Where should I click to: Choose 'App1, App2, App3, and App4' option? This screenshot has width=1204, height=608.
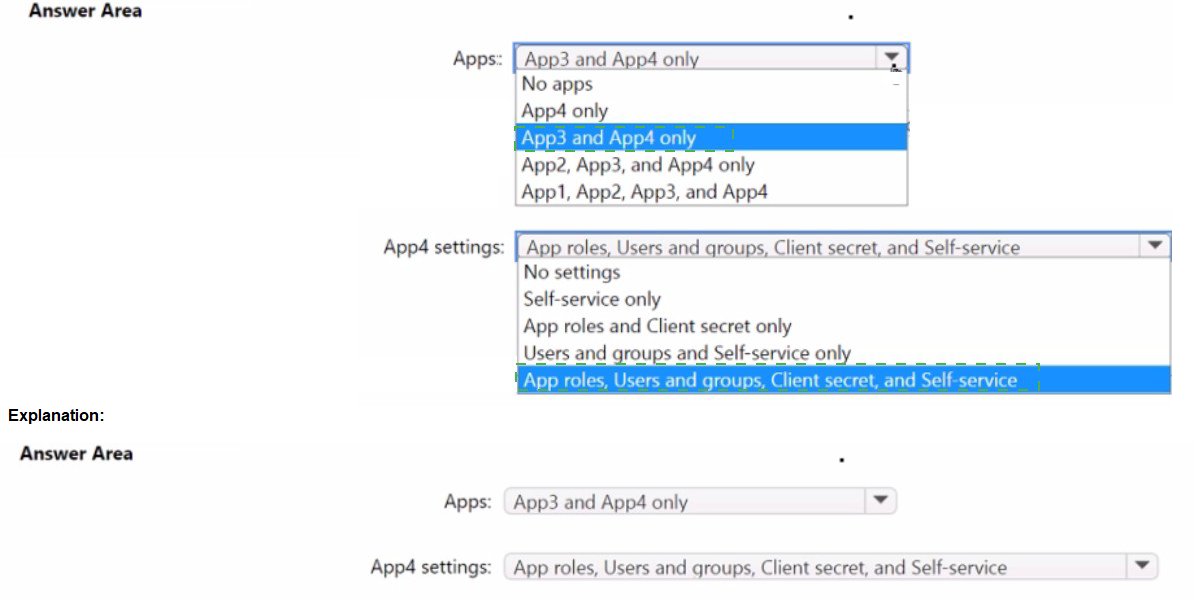pos(644,192)
